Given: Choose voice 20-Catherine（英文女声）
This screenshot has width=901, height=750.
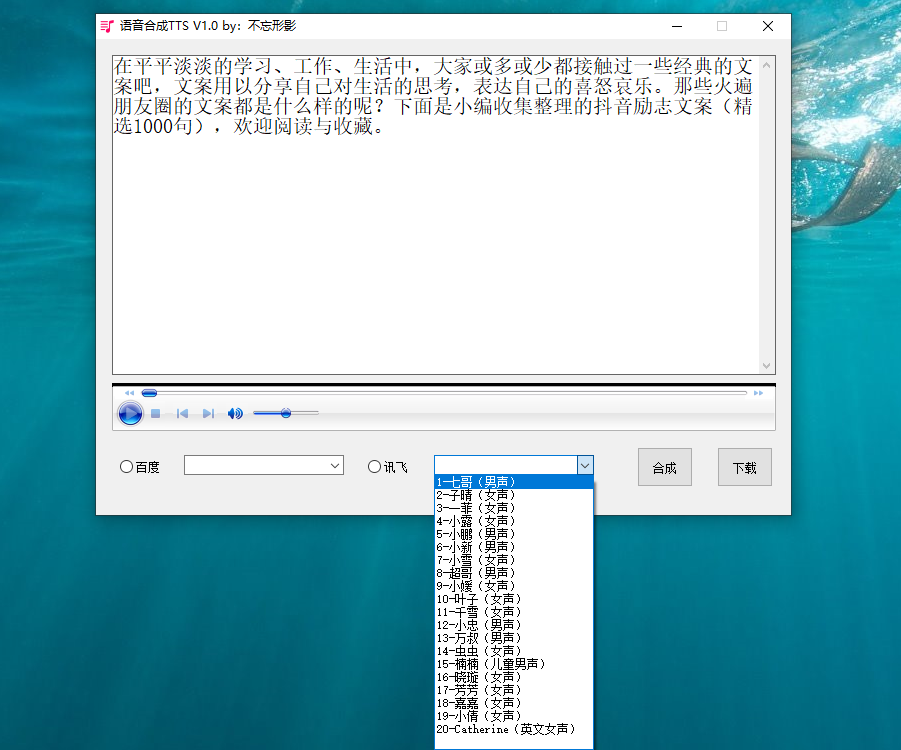Looking at the screenshot, I should click(x=506, y=729).
